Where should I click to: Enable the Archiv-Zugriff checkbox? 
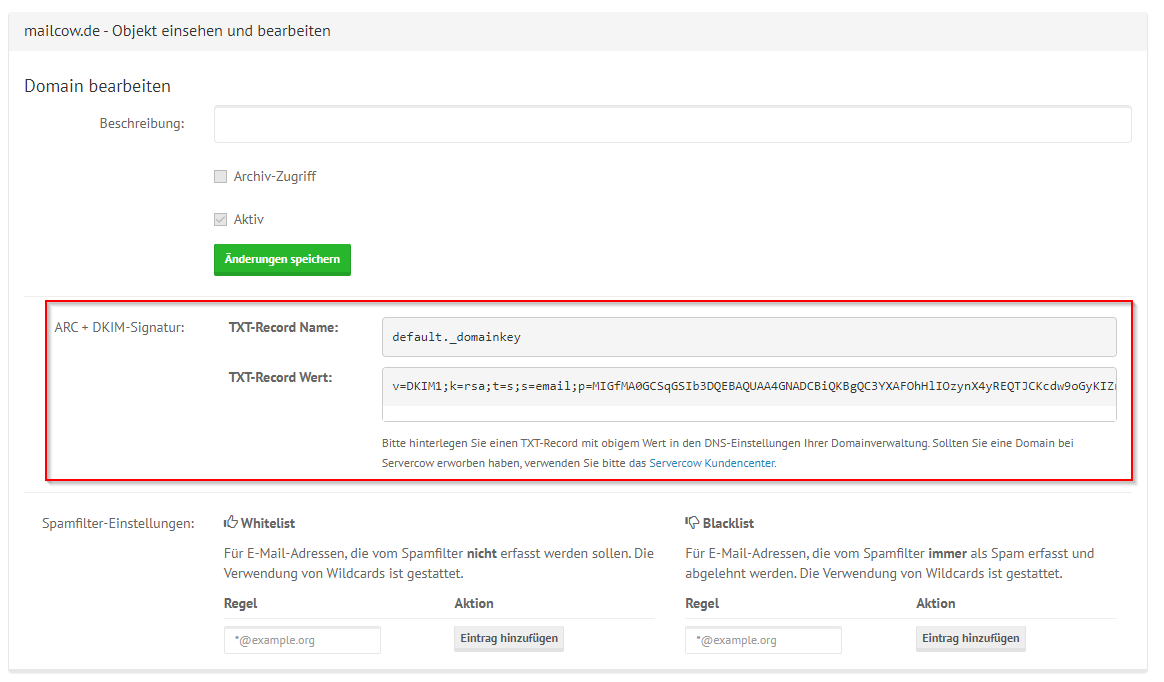pos(220,176)
